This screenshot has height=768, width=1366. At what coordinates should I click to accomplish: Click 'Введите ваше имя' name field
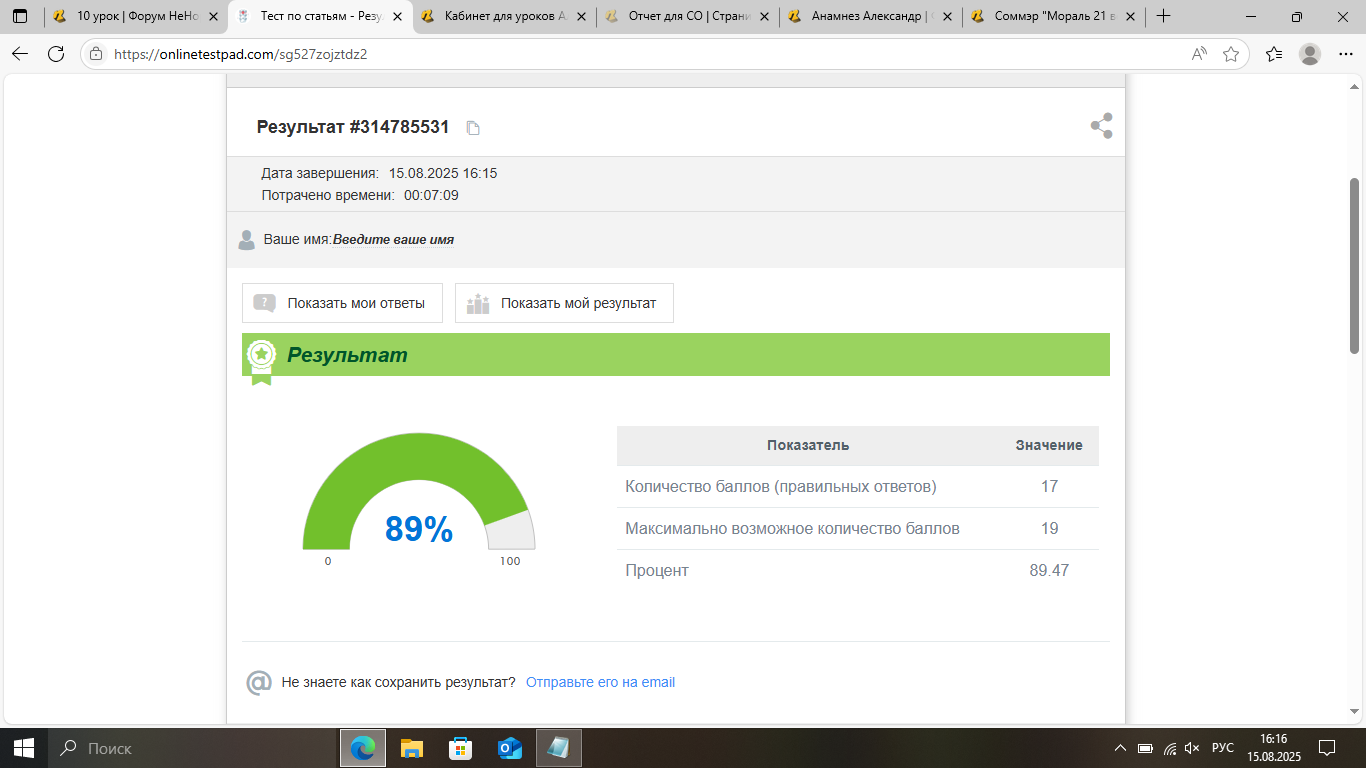pyautogui.click(x=393, y=240)
